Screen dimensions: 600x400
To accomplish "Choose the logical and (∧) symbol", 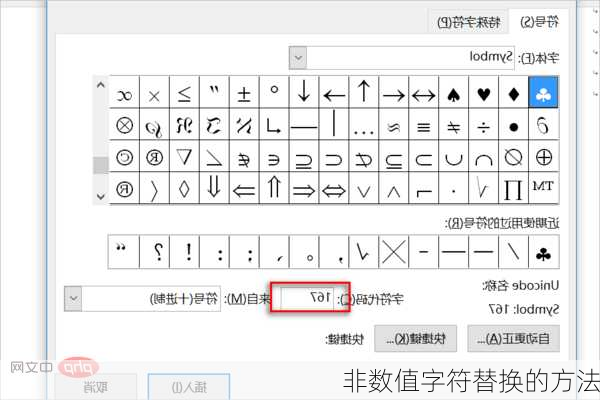I will coord(394,188).
